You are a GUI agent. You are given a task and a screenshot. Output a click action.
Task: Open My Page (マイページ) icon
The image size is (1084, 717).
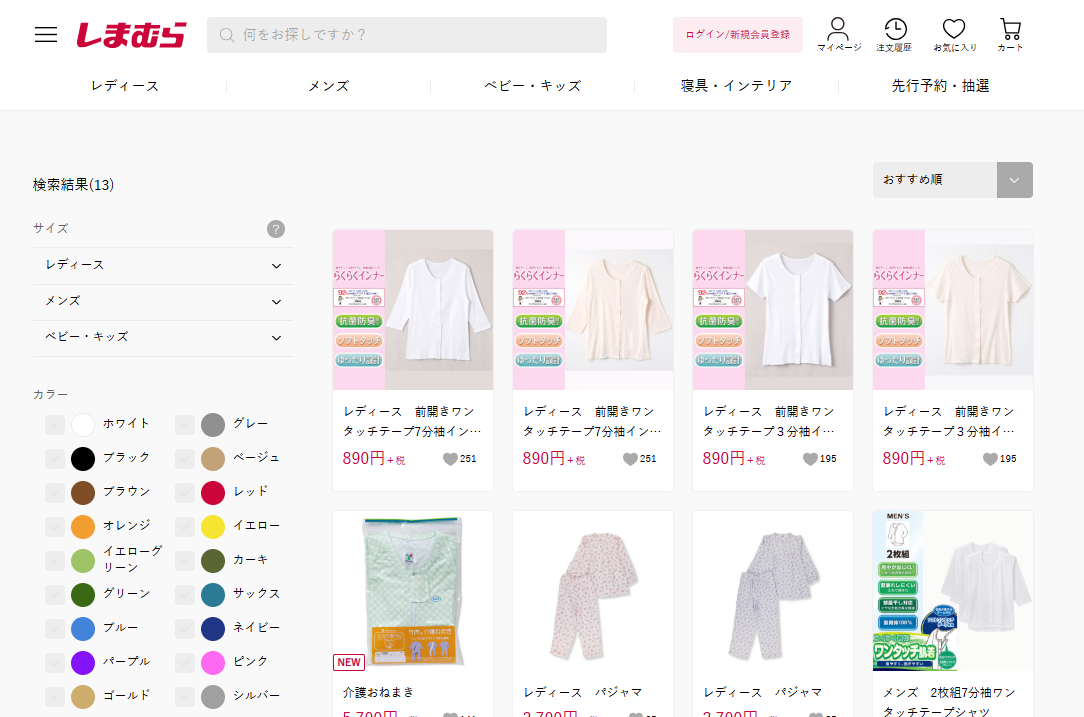(838, 34)
